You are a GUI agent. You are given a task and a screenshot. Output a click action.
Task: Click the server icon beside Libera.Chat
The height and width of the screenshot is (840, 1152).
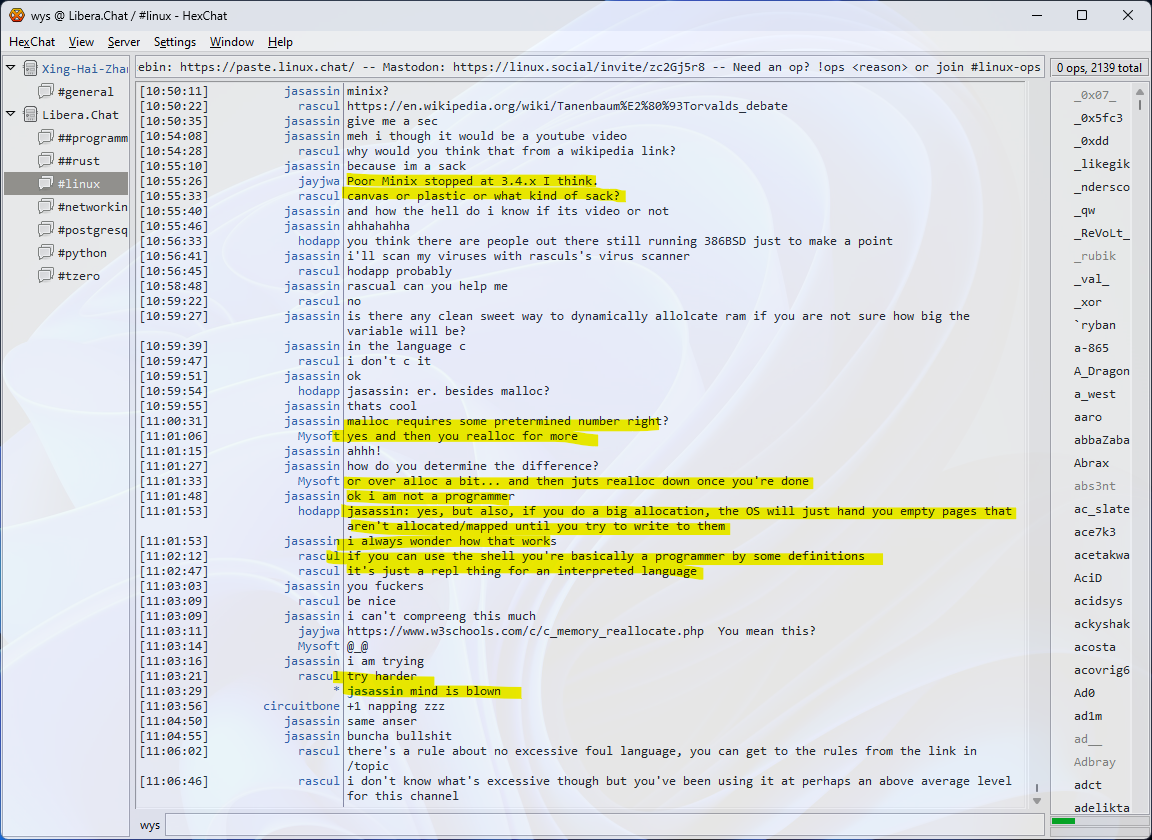31,115
